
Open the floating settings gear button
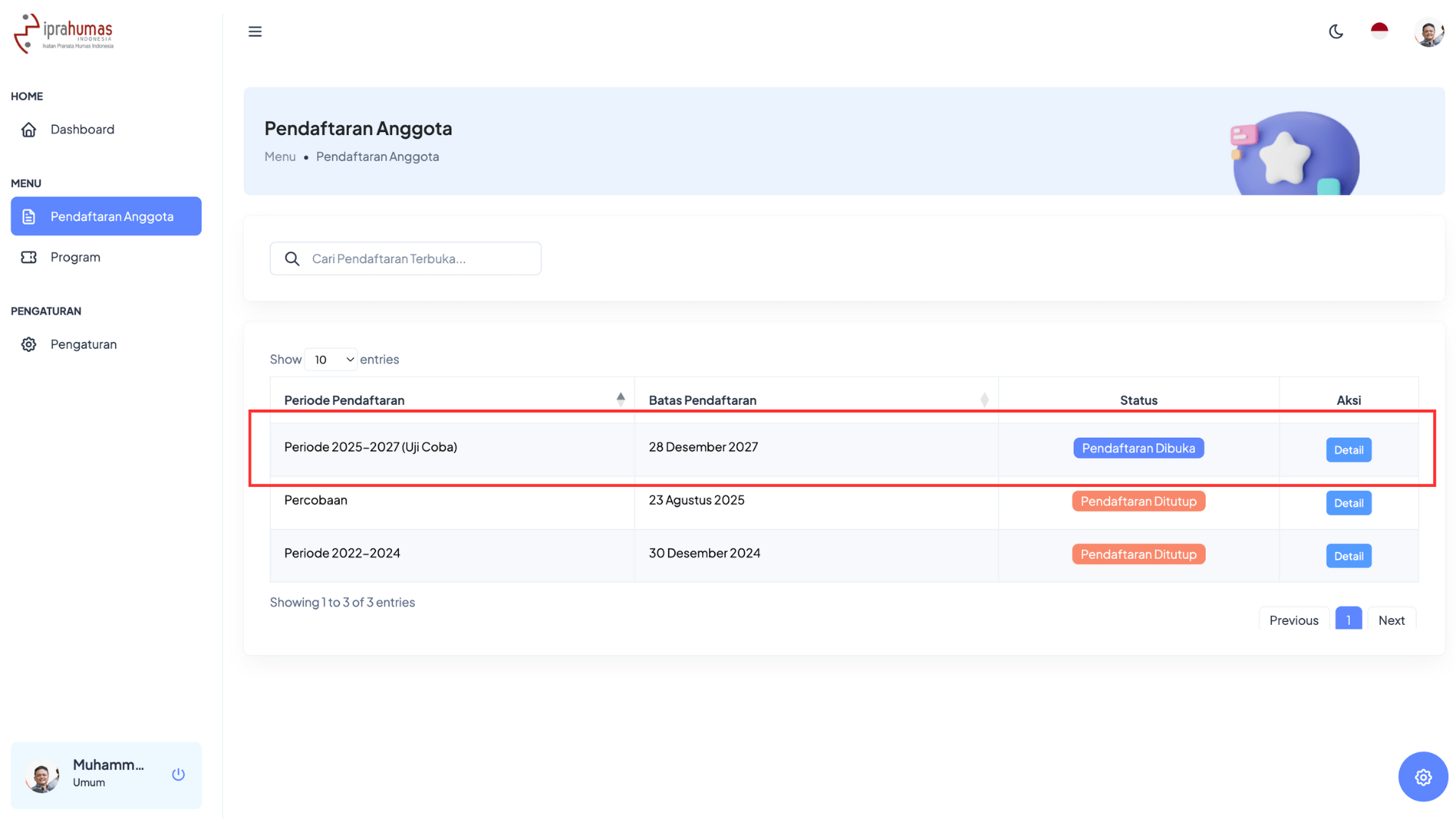1423,777
